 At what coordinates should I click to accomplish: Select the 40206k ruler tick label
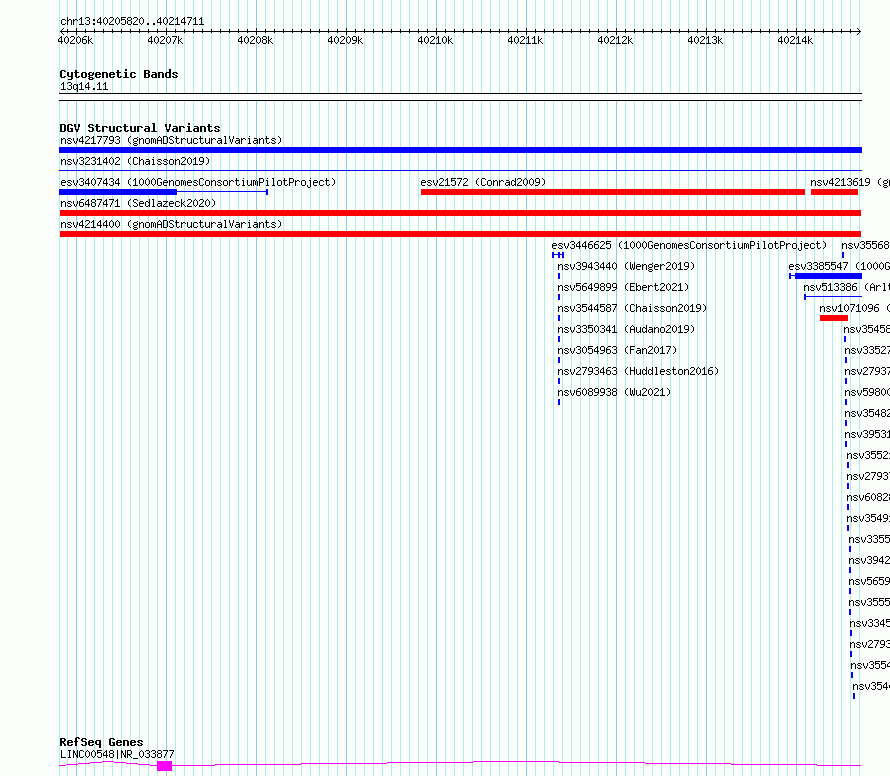coord(75,40)
